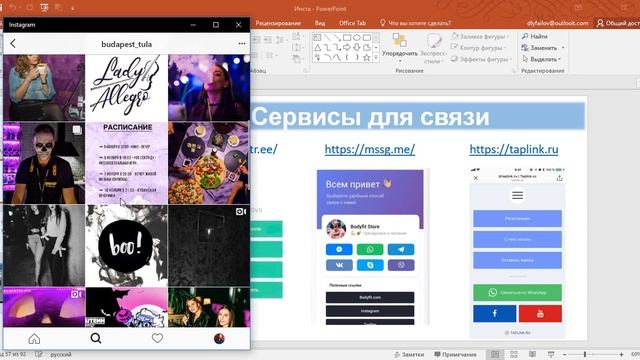640x360 pixels.
Task: Click the 'Что вы хотите сделать?' search box
Action: [x=416, y=23]
